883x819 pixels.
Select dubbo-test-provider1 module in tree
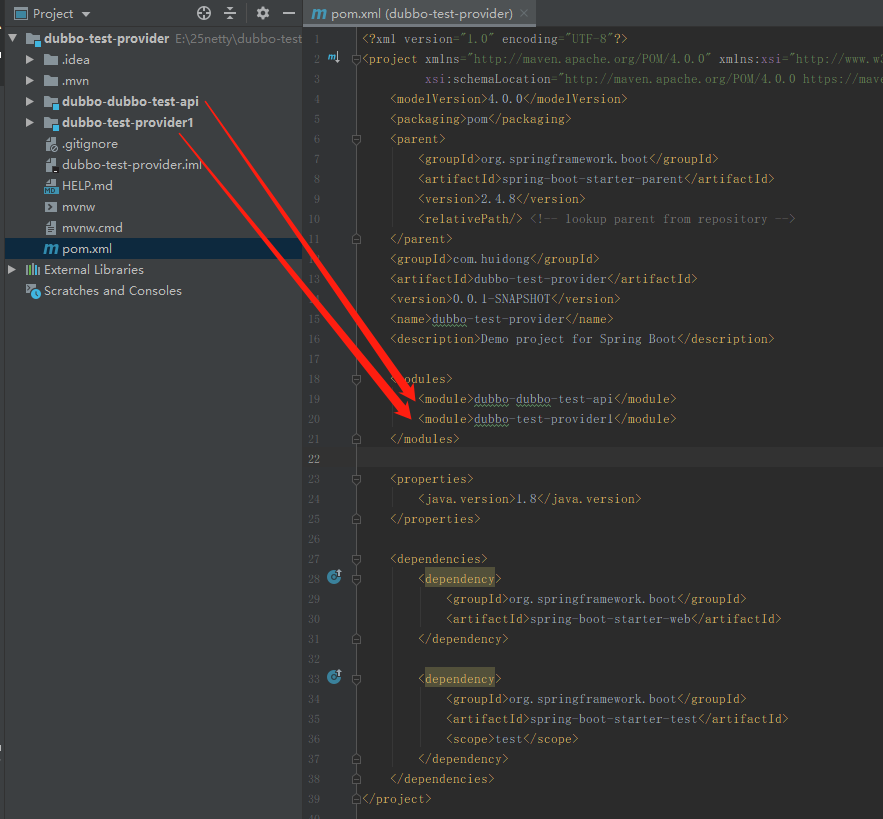point(128,122)
